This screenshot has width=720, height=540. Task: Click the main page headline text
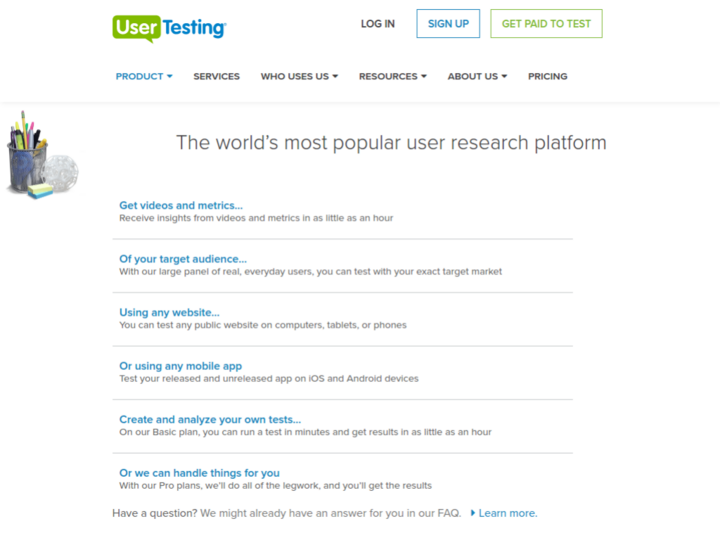coord(391,142)
